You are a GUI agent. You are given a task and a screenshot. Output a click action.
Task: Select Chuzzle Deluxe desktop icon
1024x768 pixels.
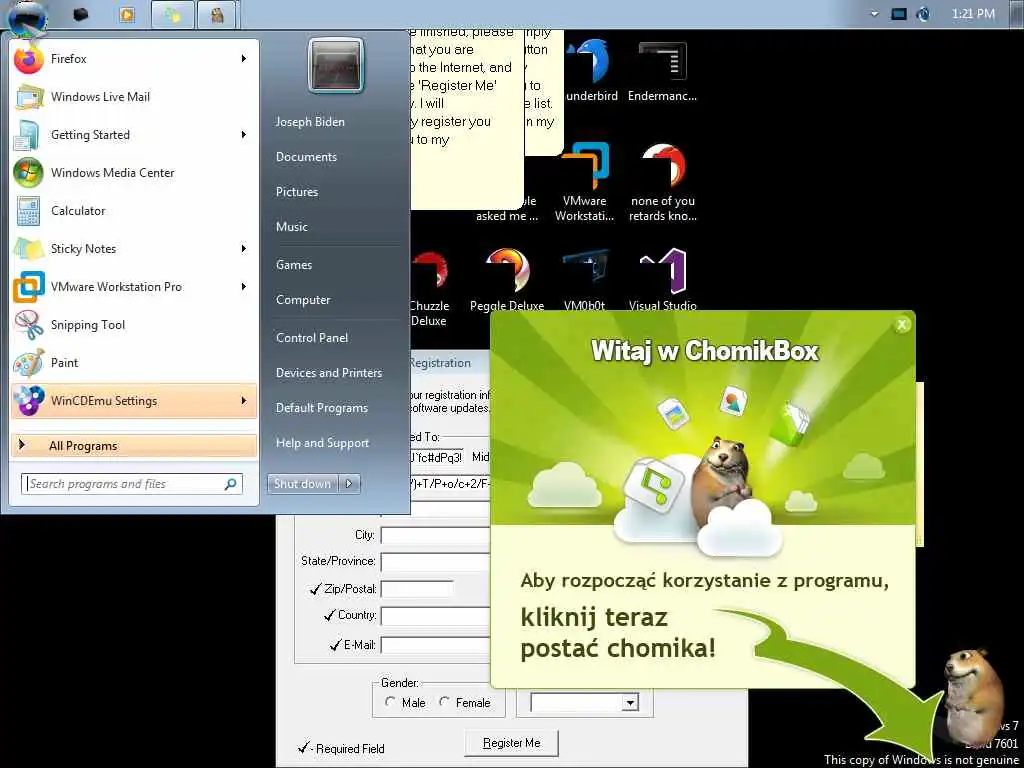pos(429,288)
